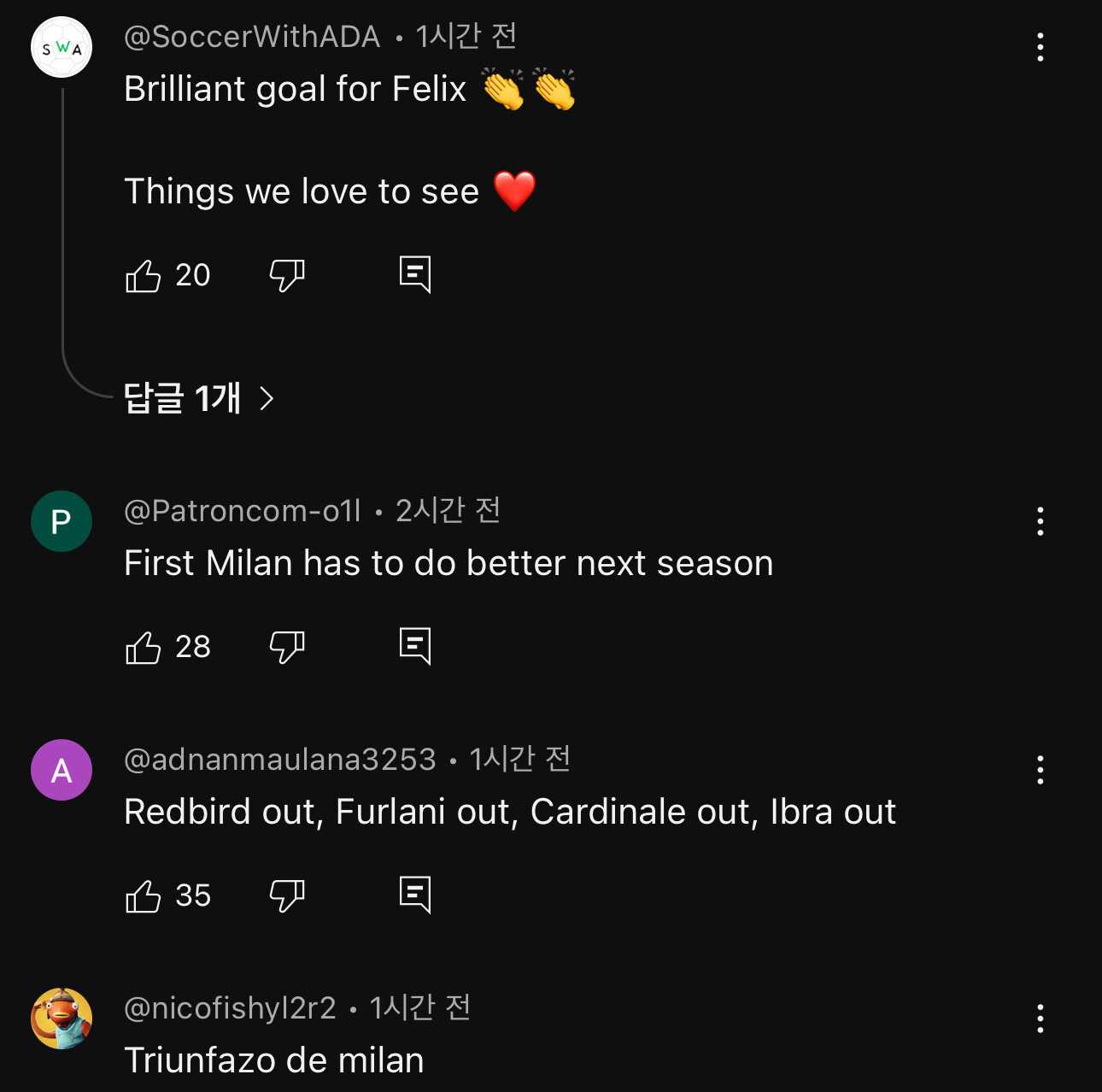The height and width of the screenshot is (1092, 1102).
Task: Like the Patroncom-o1l comment
Action: [144, 647]
